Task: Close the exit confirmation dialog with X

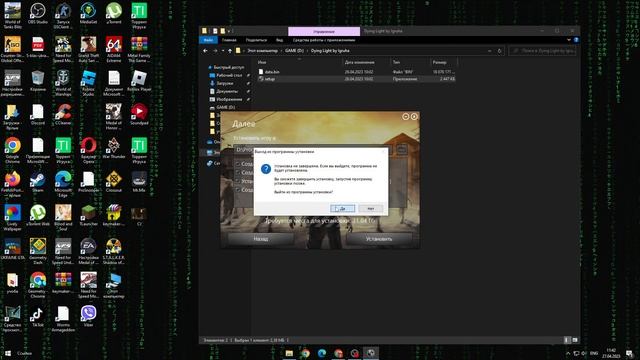Action: [x=383, y=151]
